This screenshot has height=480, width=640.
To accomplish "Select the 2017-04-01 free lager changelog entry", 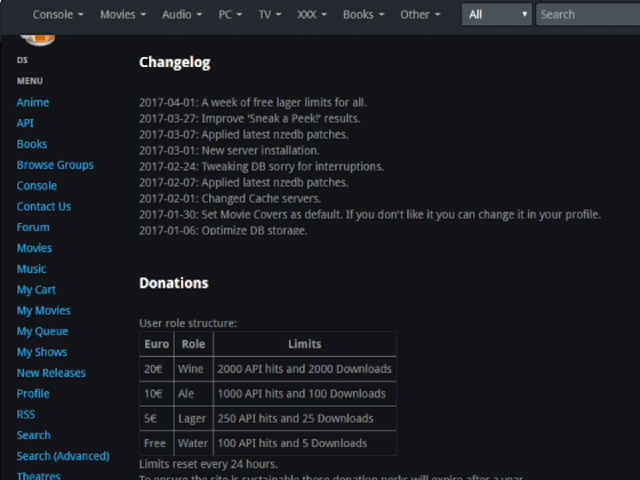I will [x=253, y=102].
